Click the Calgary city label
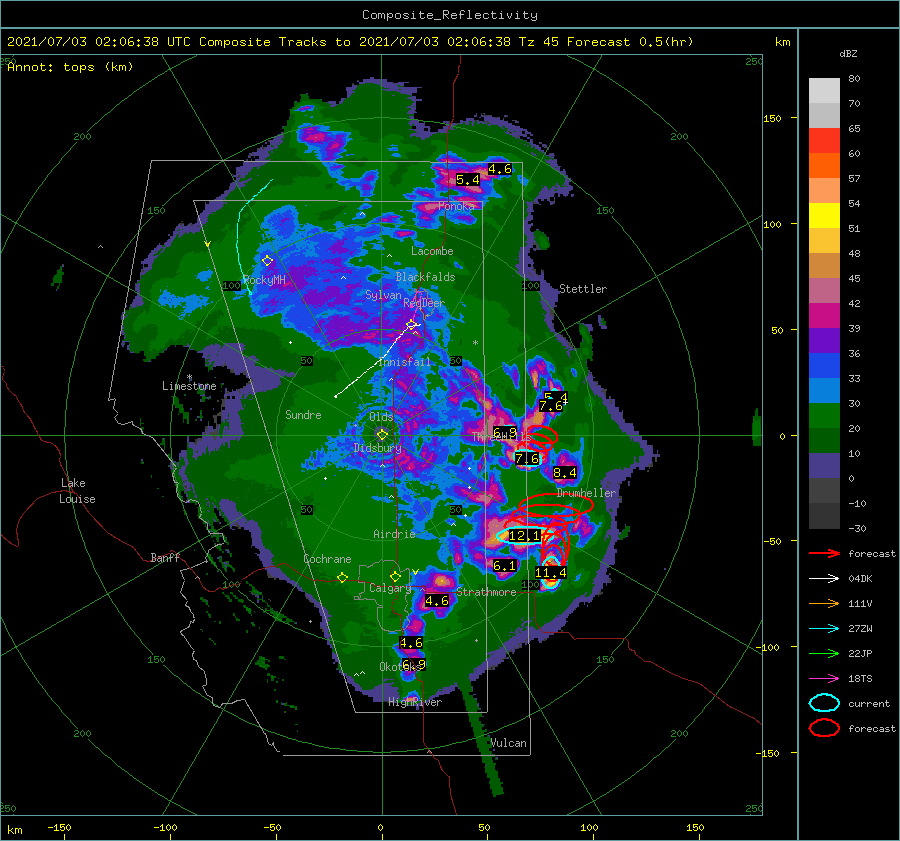The image size is (900, 841). (390, 588)
